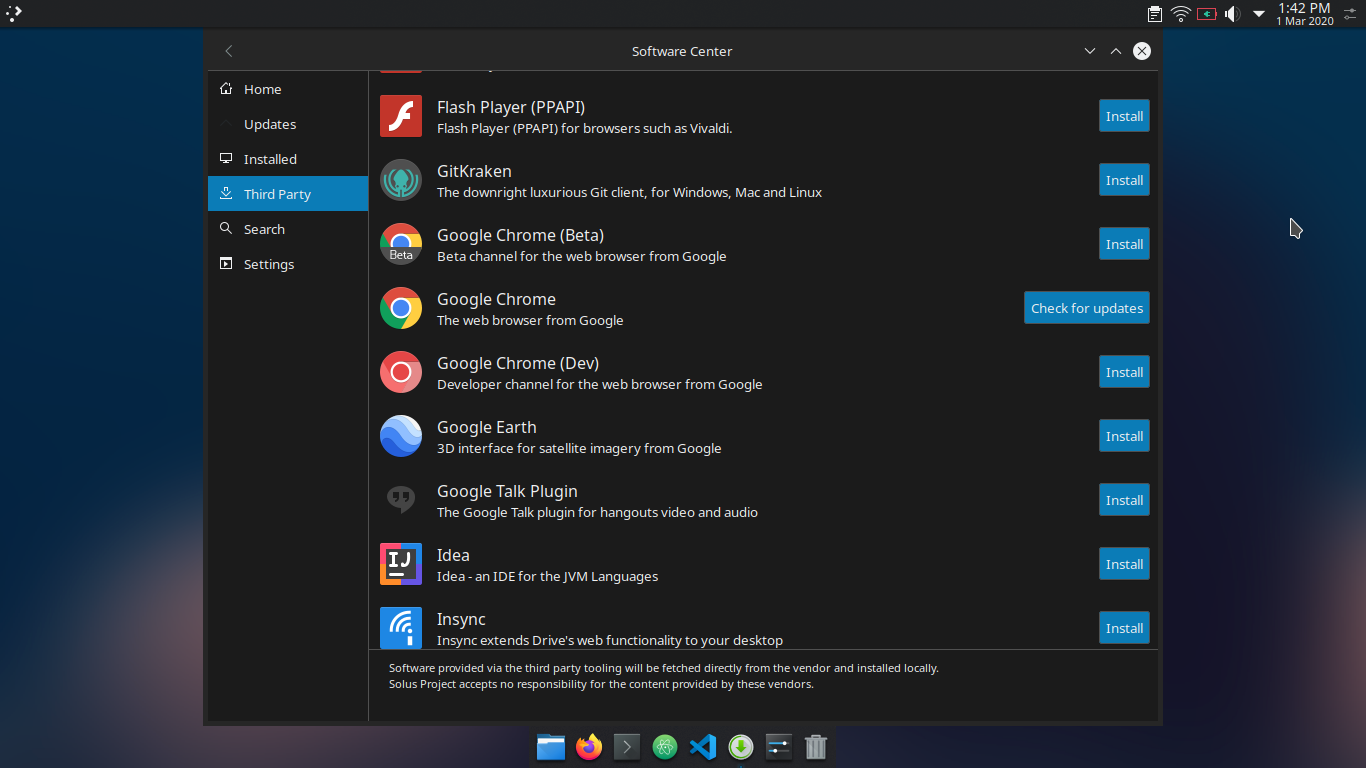Click the 1:42 PM clock
The height and width of the screenshot is (768, 1366).
point(1304,8)
